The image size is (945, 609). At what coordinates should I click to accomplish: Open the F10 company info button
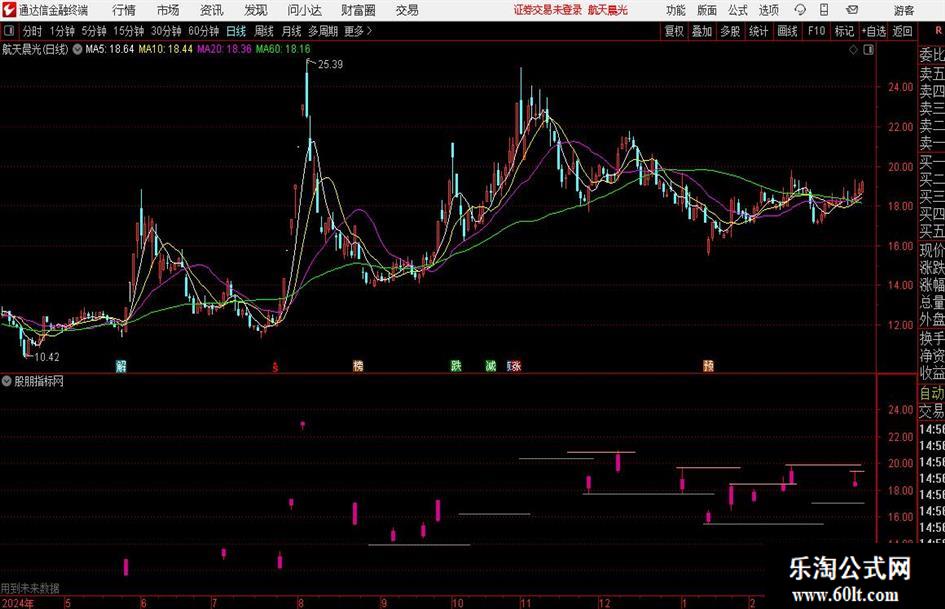click(x=817, y=31)
